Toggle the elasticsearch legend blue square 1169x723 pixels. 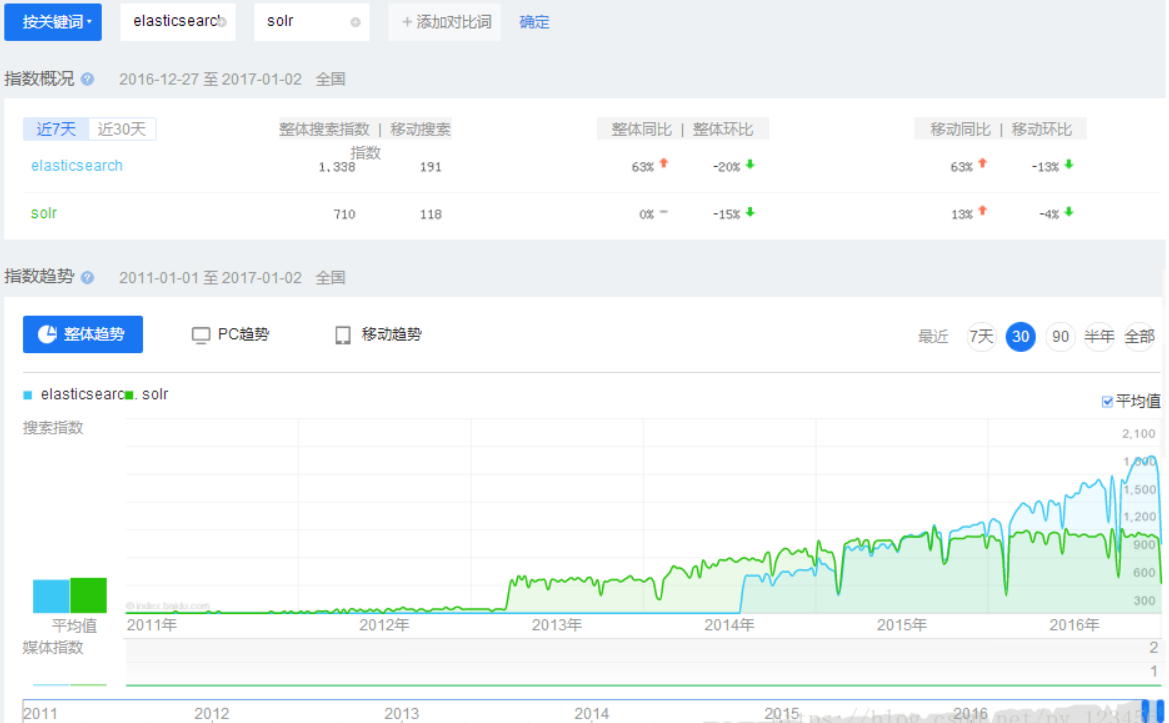point(28,395)
